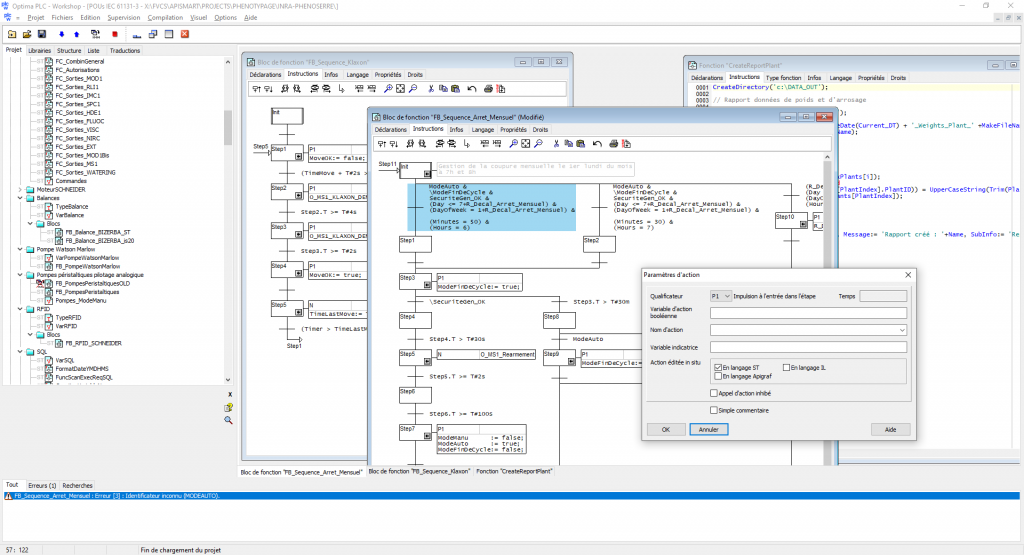Screen dimensions: 1024x555
Task: Click the open folder icon in main toolbar
Action: pyautogui.click(x=27, y=34)
